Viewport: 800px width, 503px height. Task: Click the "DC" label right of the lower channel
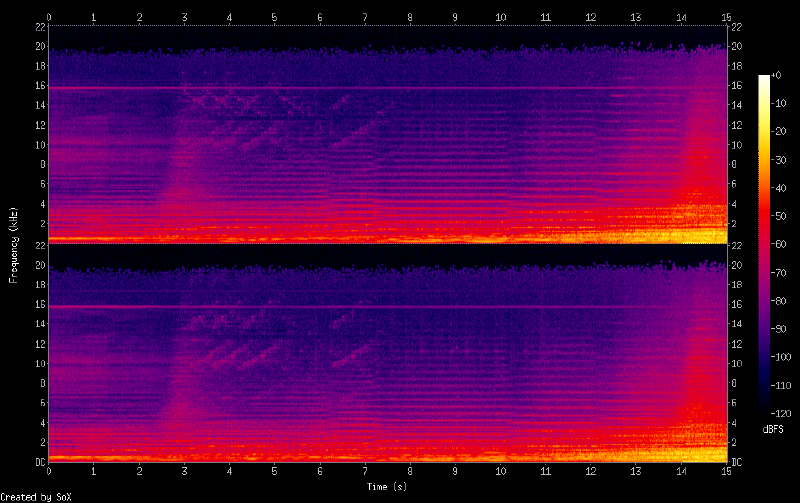click(736, 462)
